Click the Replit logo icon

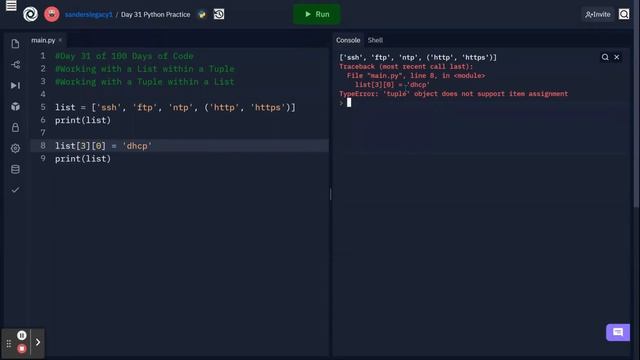[x=30, y=14]
